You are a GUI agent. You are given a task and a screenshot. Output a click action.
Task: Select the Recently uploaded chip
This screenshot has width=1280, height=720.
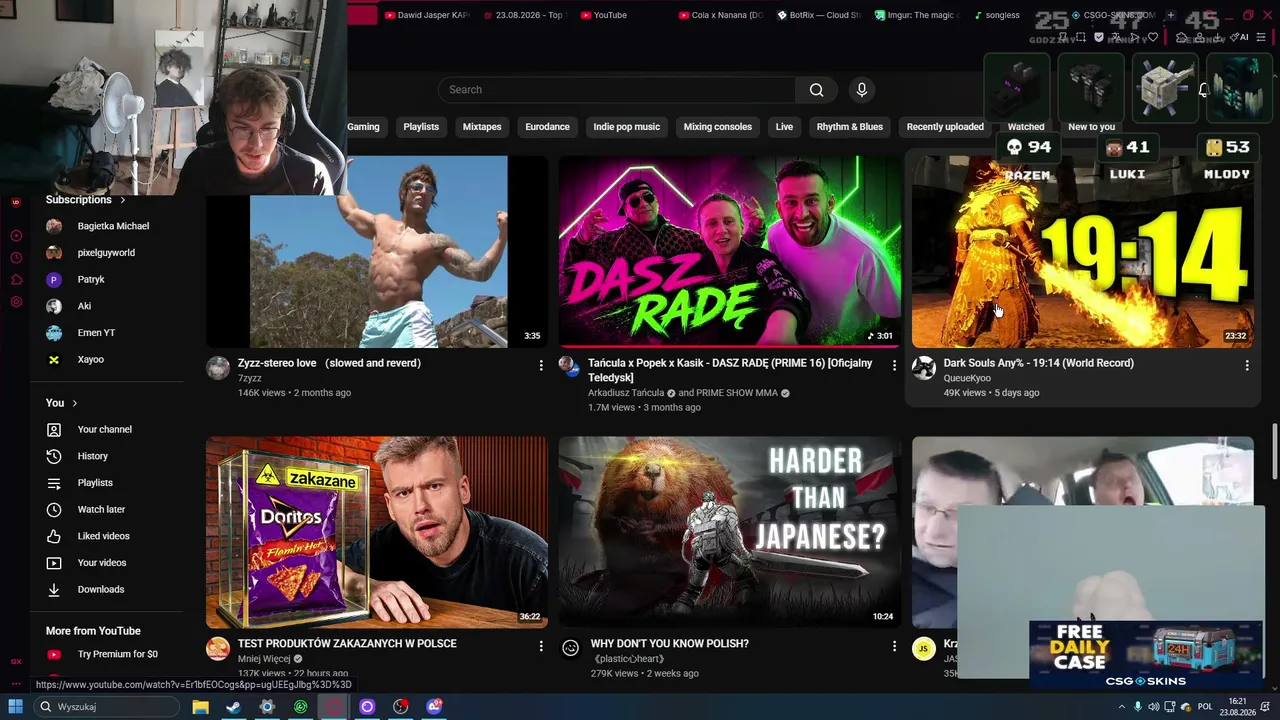point(945,127)
